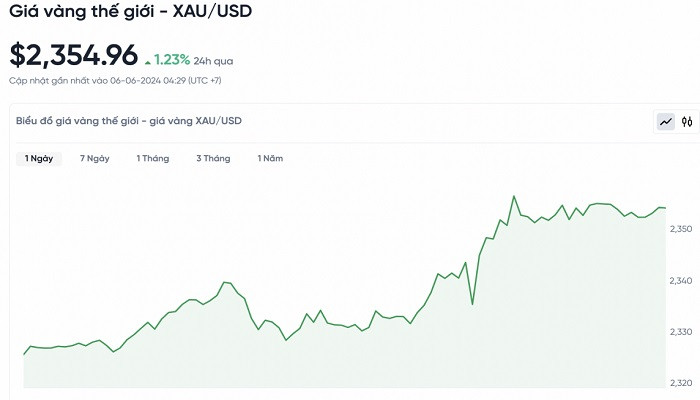Show the 1 Tháng chart period
This screenshot has width=700, height=400.
coord(153,158)
